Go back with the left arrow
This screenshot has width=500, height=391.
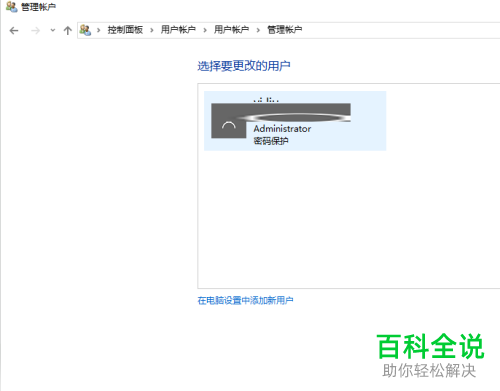click(14, 31)
